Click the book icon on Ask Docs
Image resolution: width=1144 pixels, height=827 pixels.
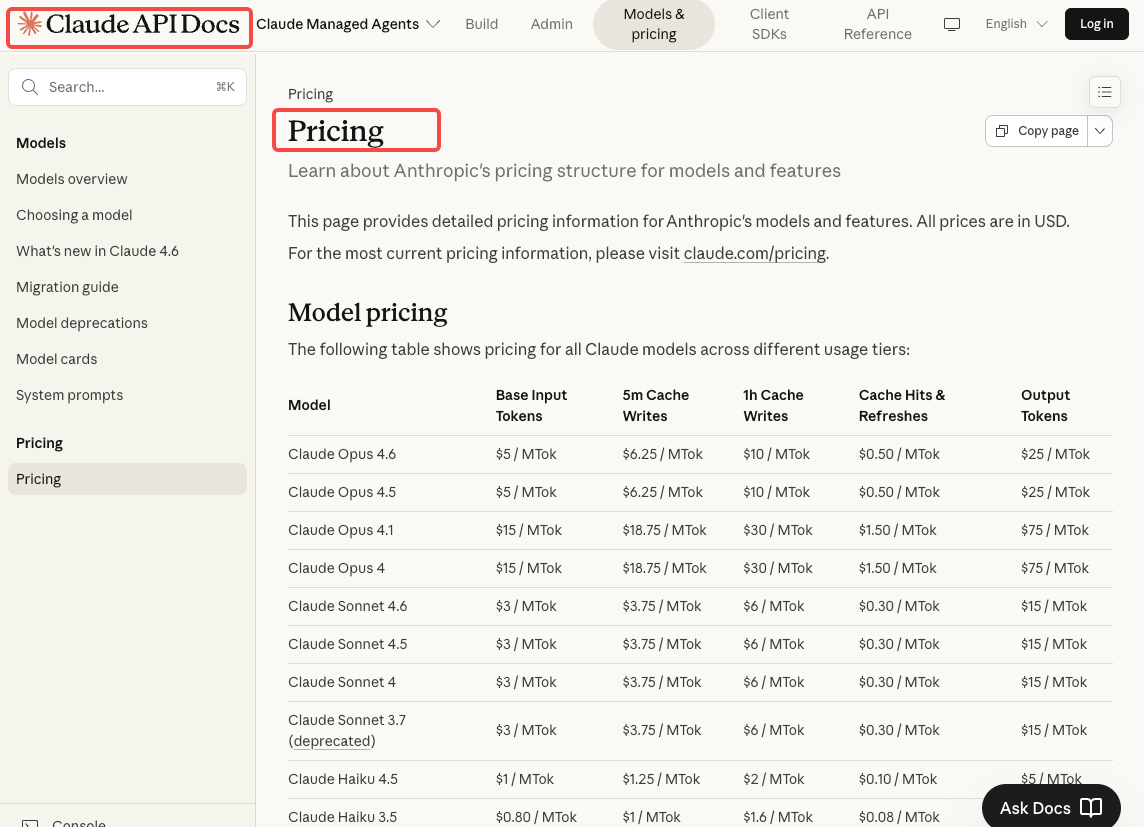1091,807
